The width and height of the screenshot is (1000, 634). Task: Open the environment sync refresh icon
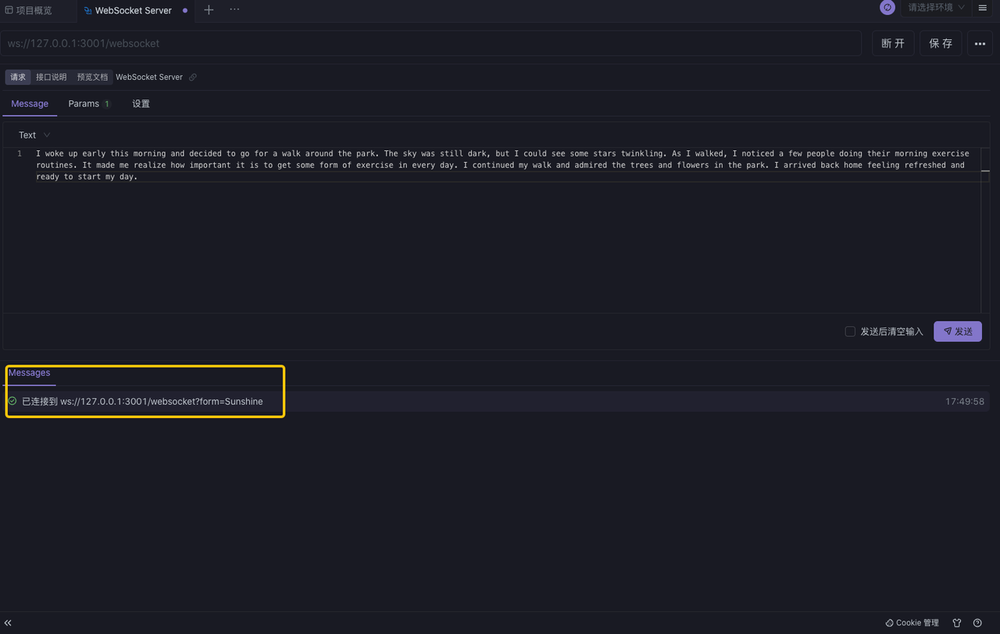tap(887, 8)
